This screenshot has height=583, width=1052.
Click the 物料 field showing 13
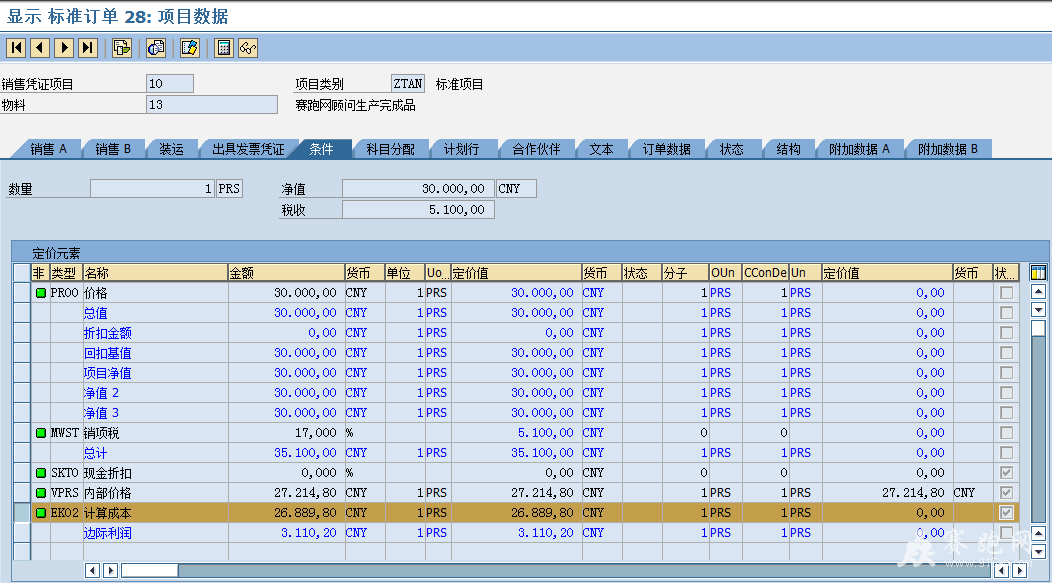click(x=211, y=105)
